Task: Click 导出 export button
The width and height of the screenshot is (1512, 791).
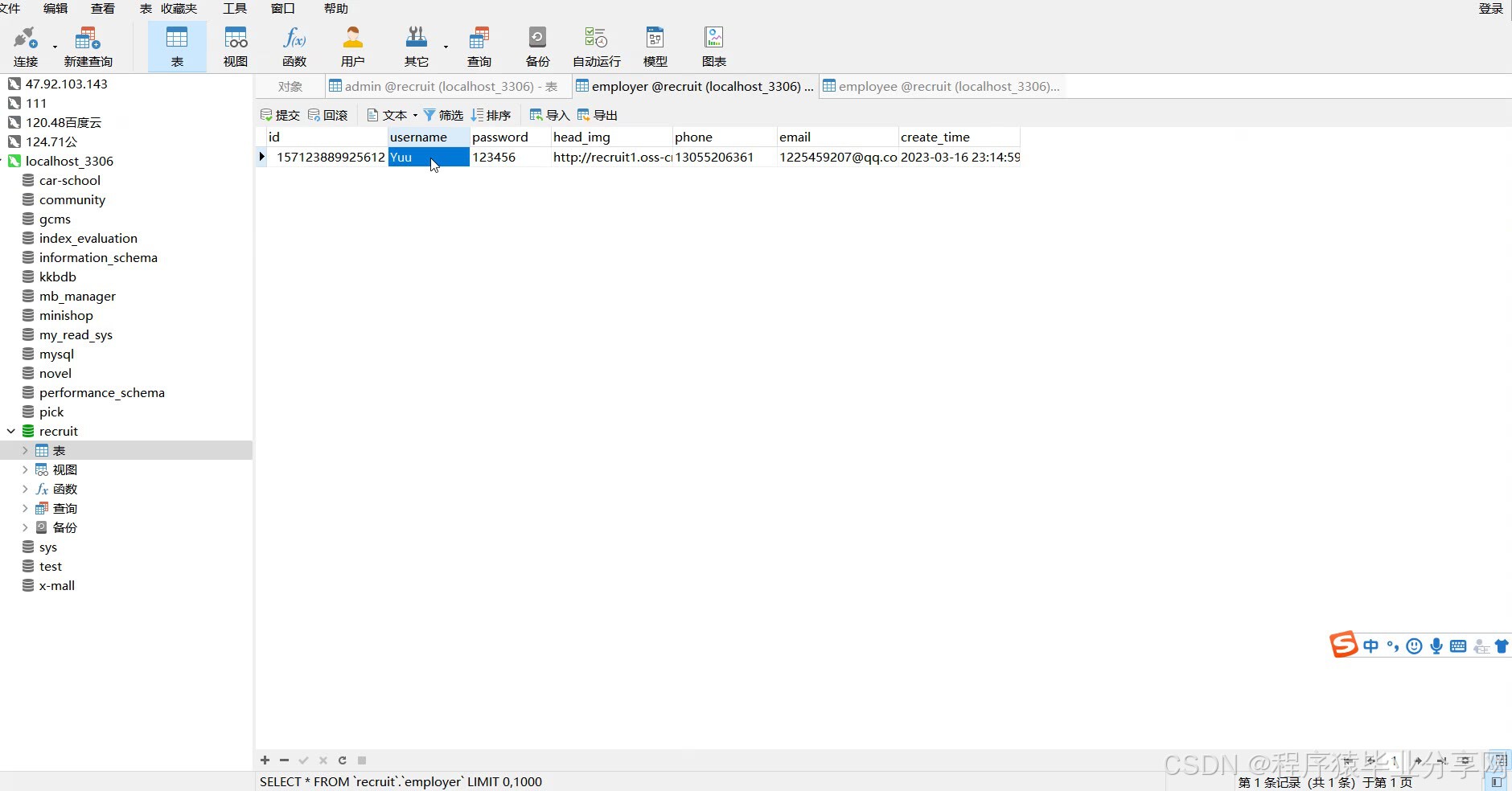Action: [597, 115]
